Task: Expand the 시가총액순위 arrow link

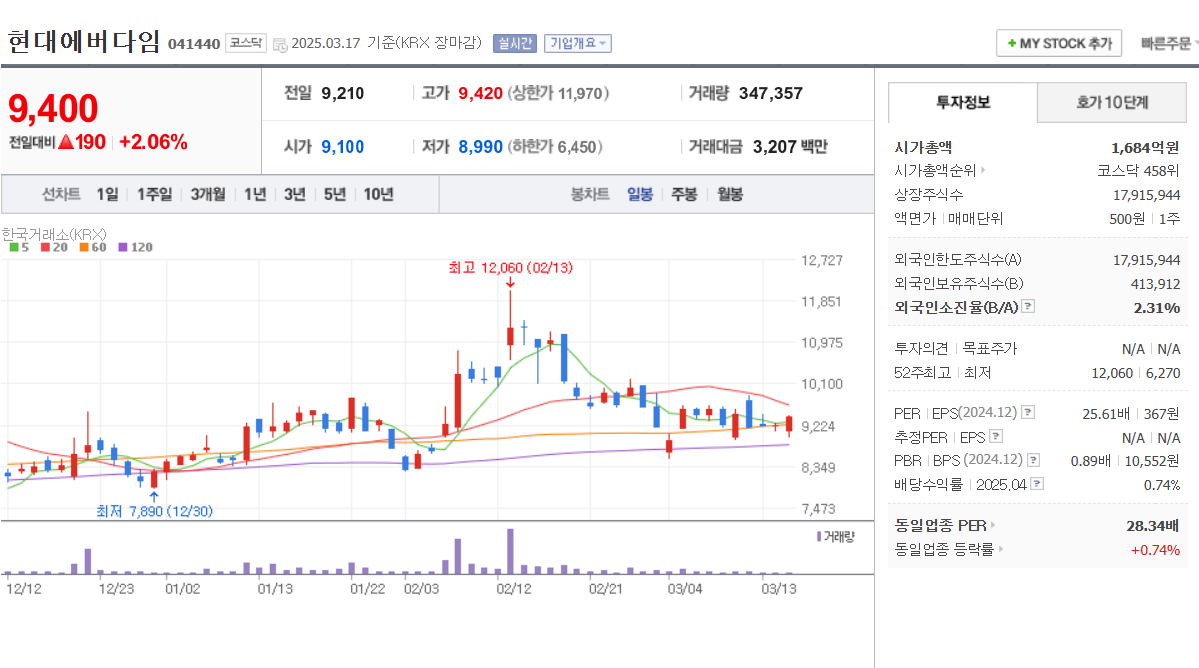Action: 983,170
